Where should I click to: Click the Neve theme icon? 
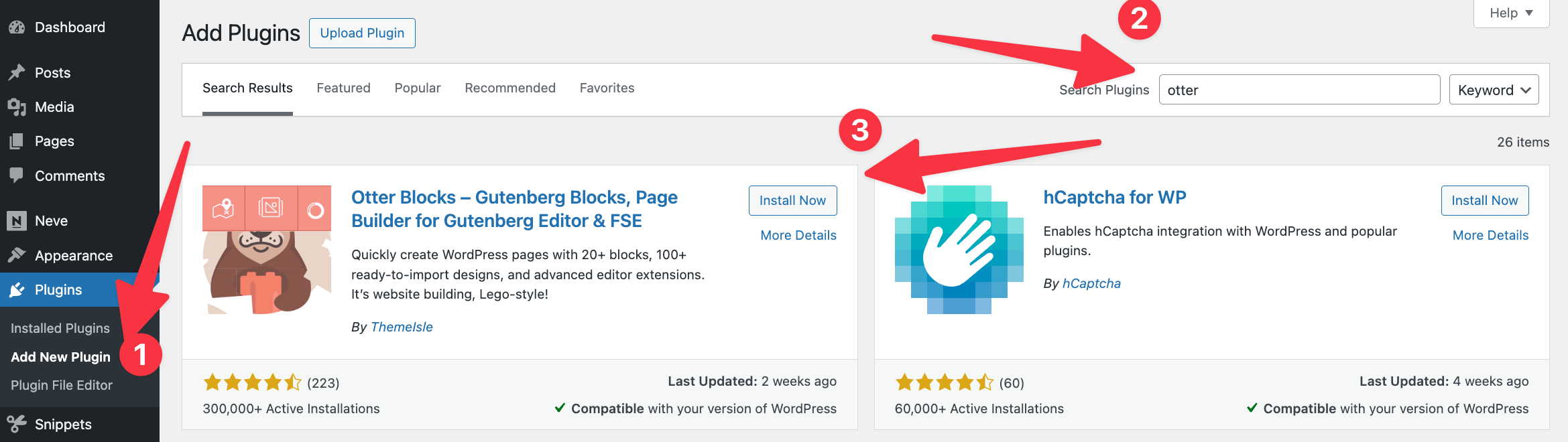pyautogui.click(x=18, y=220)
